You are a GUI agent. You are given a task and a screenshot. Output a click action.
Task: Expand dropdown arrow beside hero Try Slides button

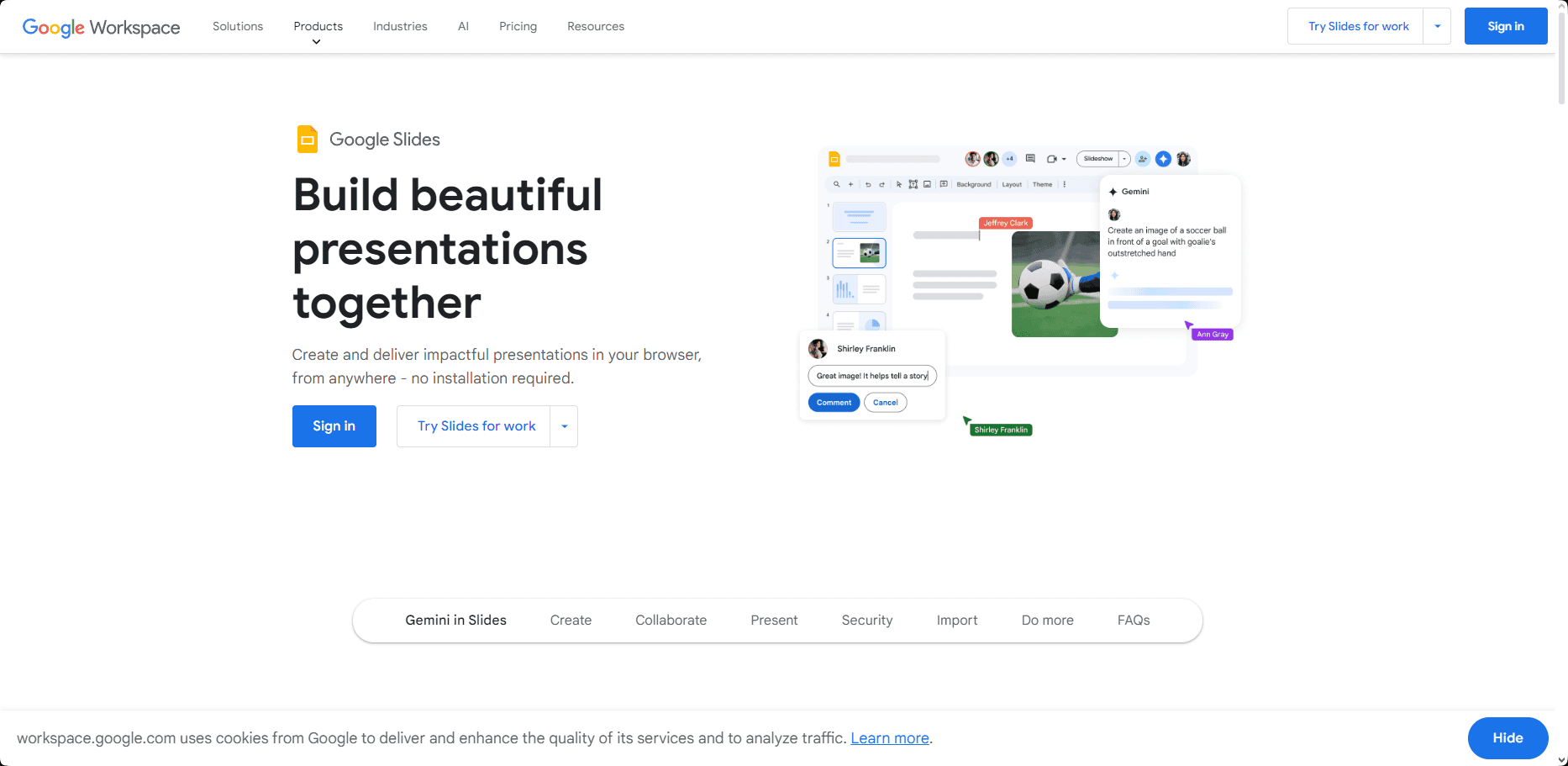564,426
